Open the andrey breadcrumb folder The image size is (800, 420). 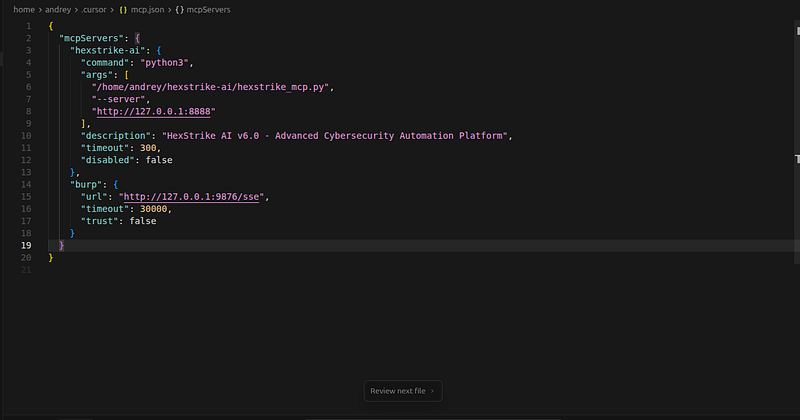pos(58,10)
